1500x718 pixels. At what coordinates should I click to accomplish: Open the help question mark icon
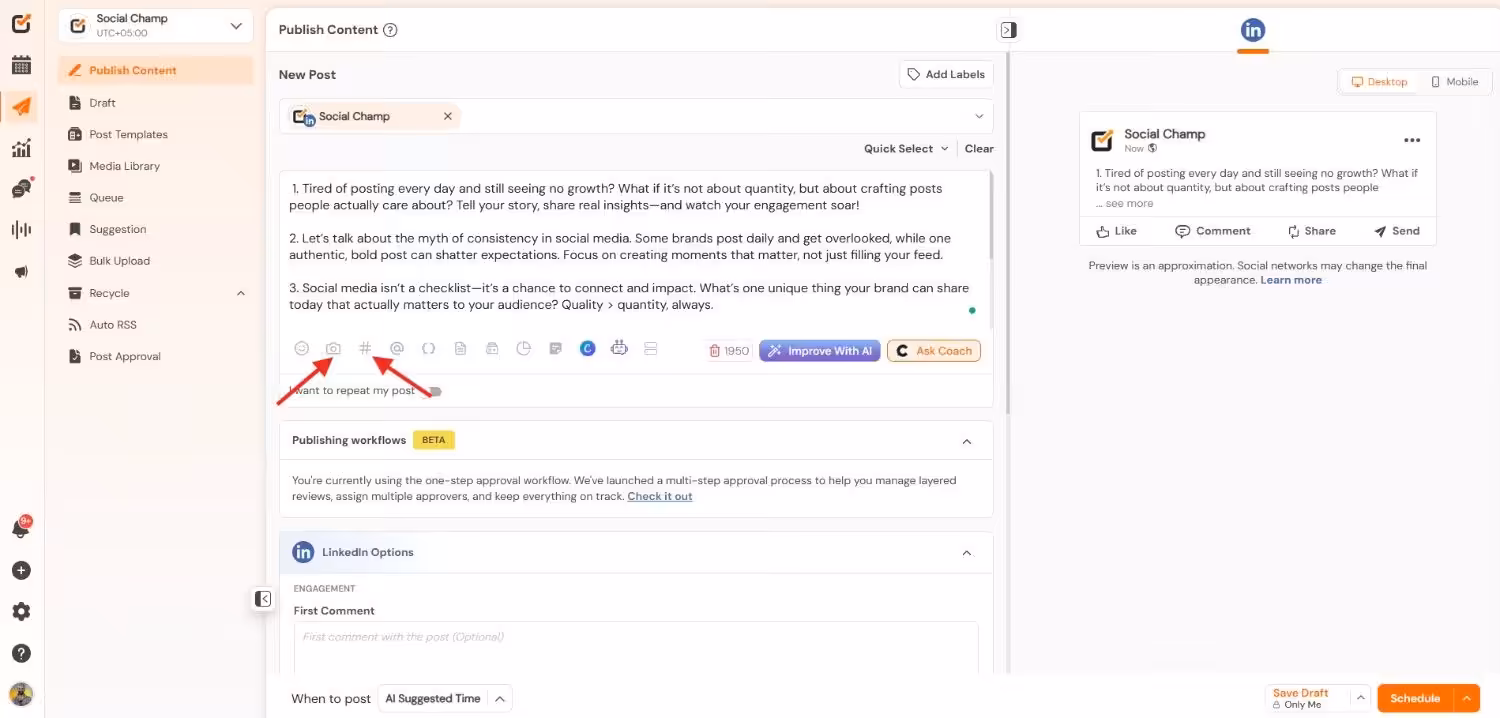(21, 653)
